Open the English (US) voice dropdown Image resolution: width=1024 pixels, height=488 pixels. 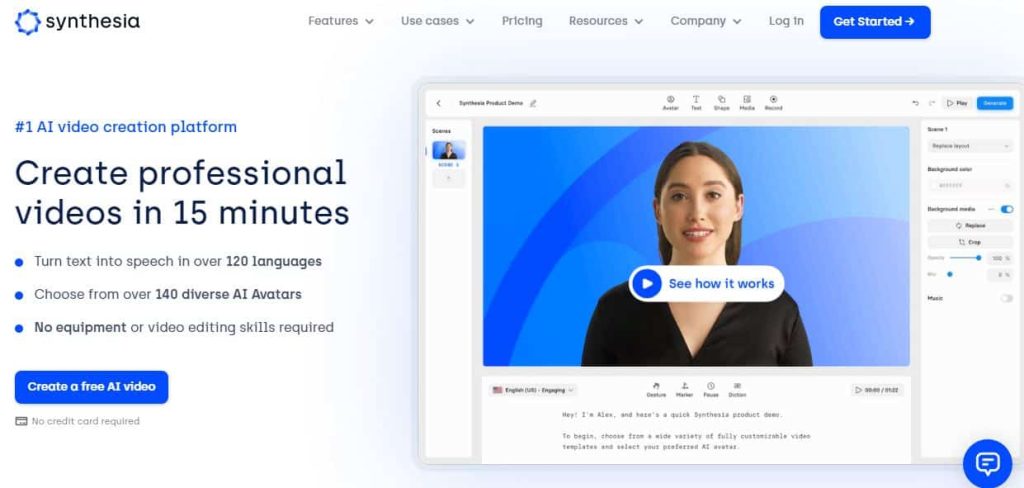click(x=534, y=390)
